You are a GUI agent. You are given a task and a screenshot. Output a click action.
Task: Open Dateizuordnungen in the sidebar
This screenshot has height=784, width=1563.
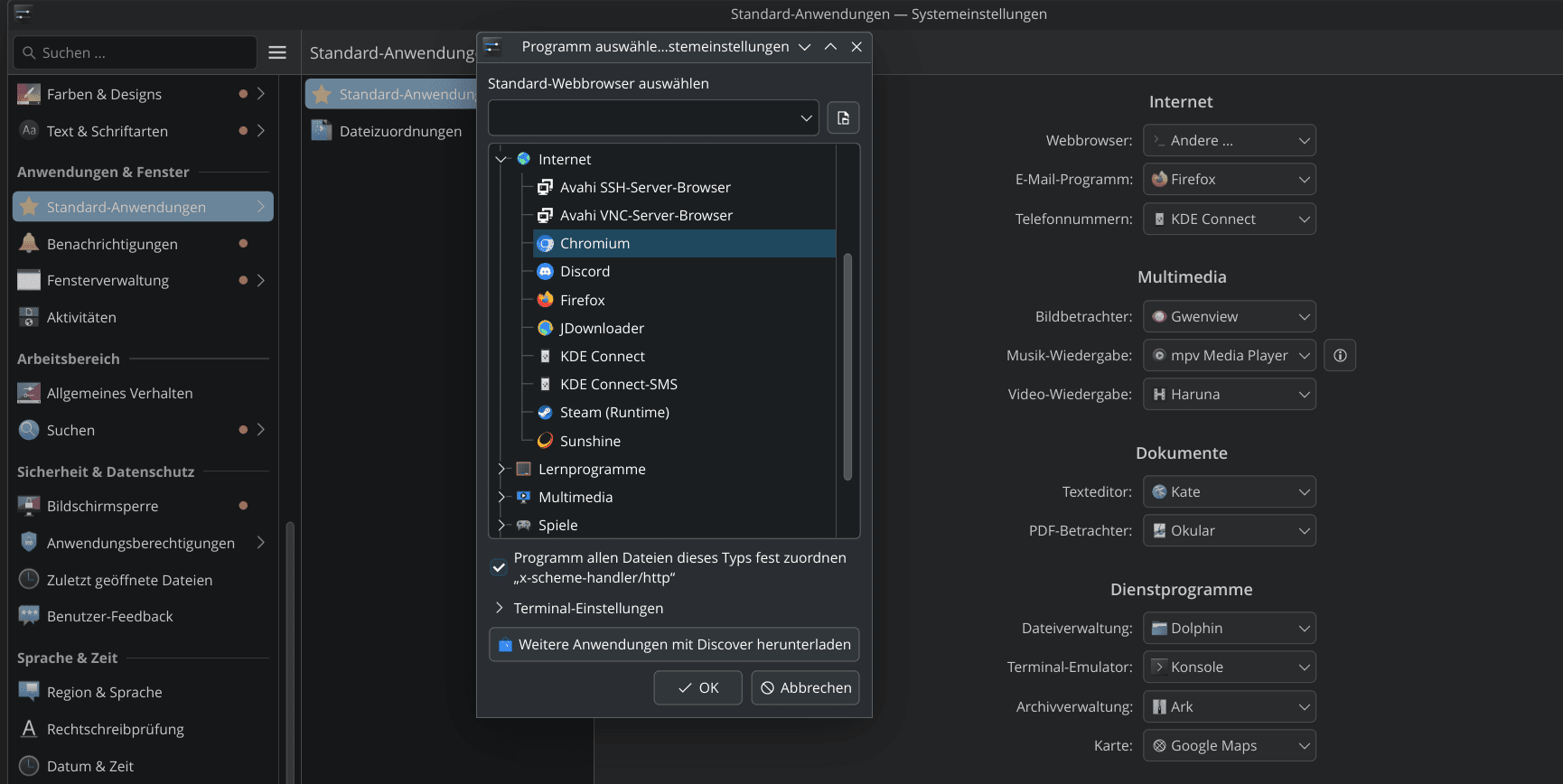[x=400, y=132]
